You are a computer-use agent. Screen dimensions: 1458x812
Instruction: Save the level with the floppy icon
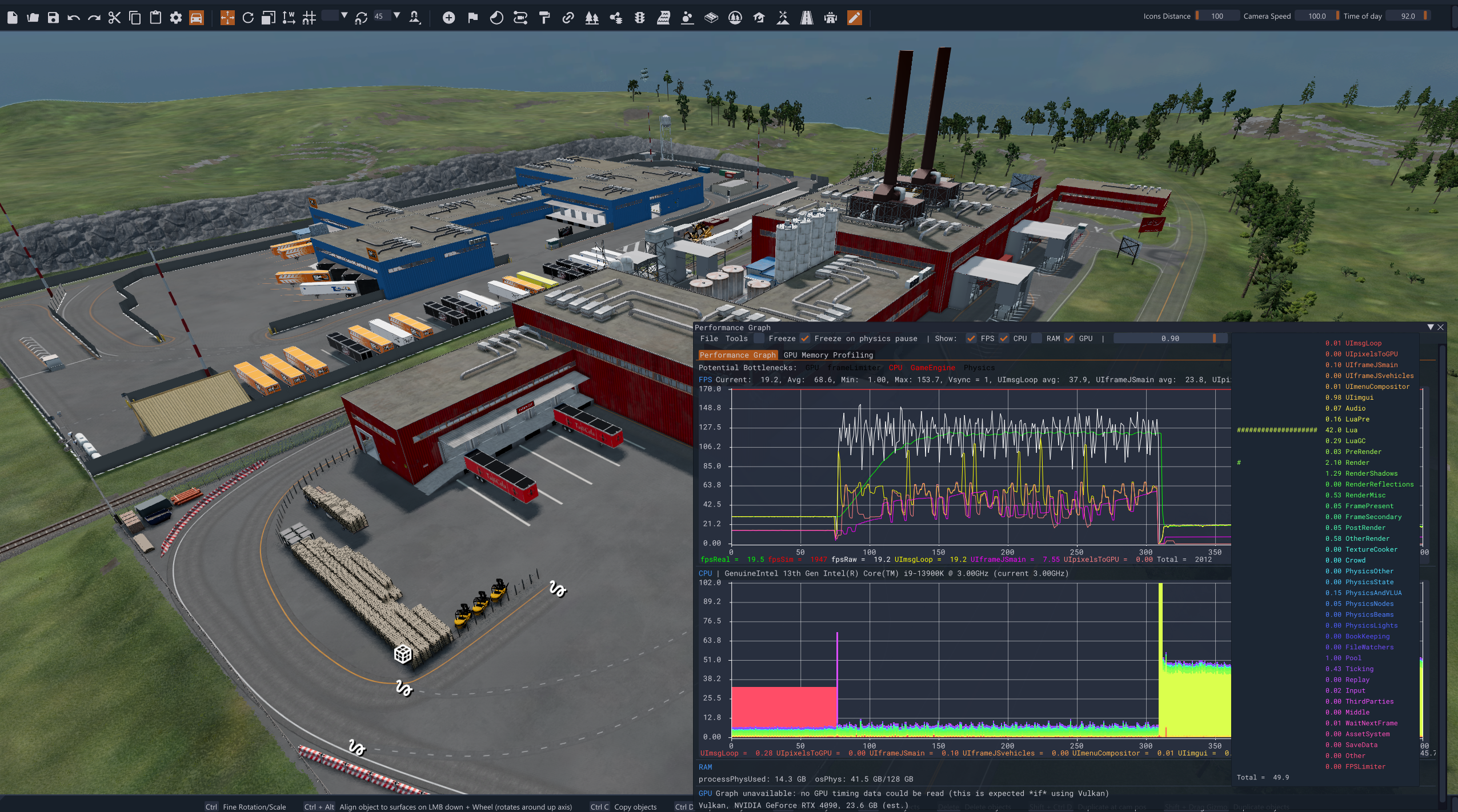point(53,17)
